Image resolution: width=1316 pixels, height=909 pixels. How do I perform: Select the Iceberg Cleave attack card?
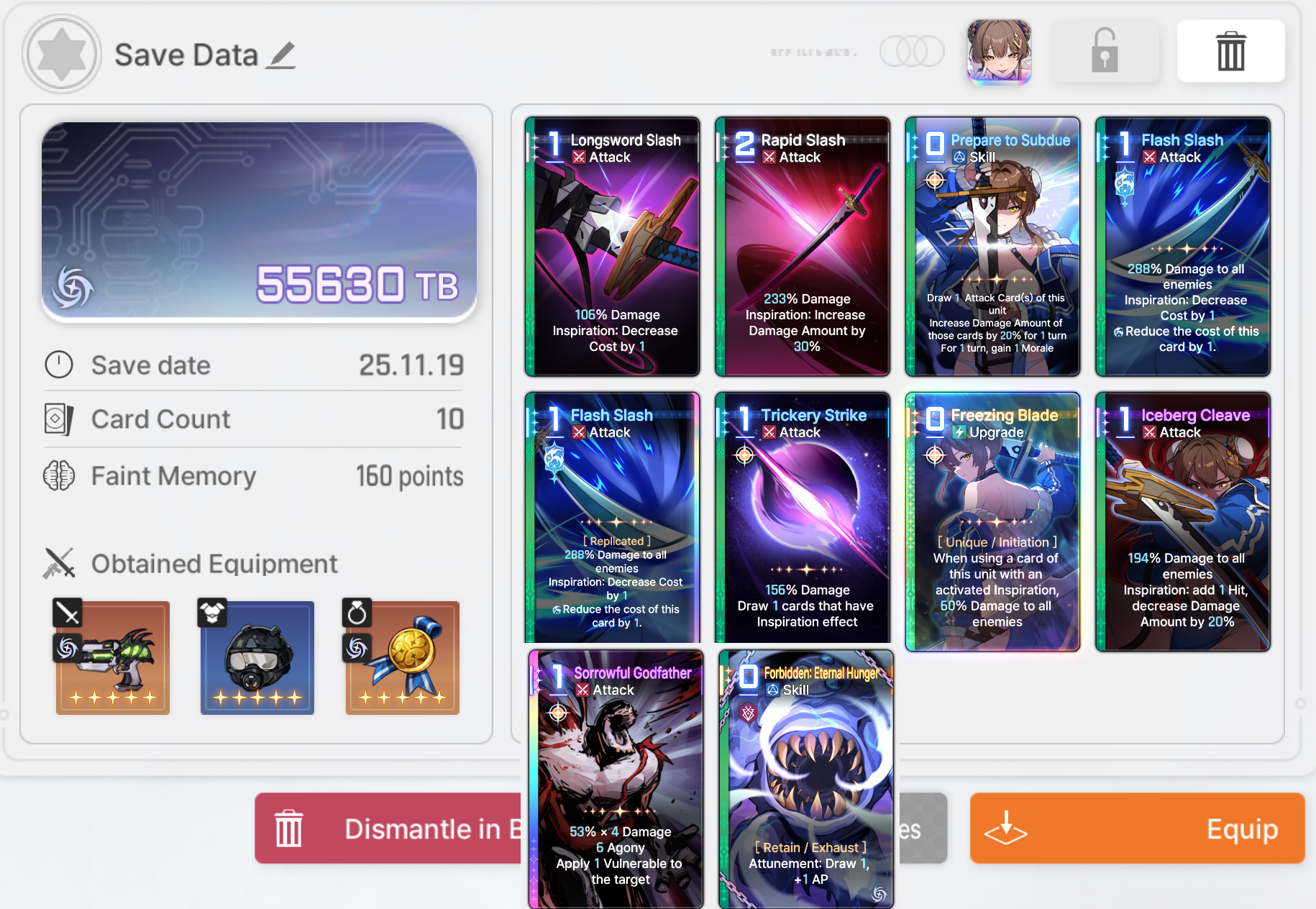(x=1183, y=521)
